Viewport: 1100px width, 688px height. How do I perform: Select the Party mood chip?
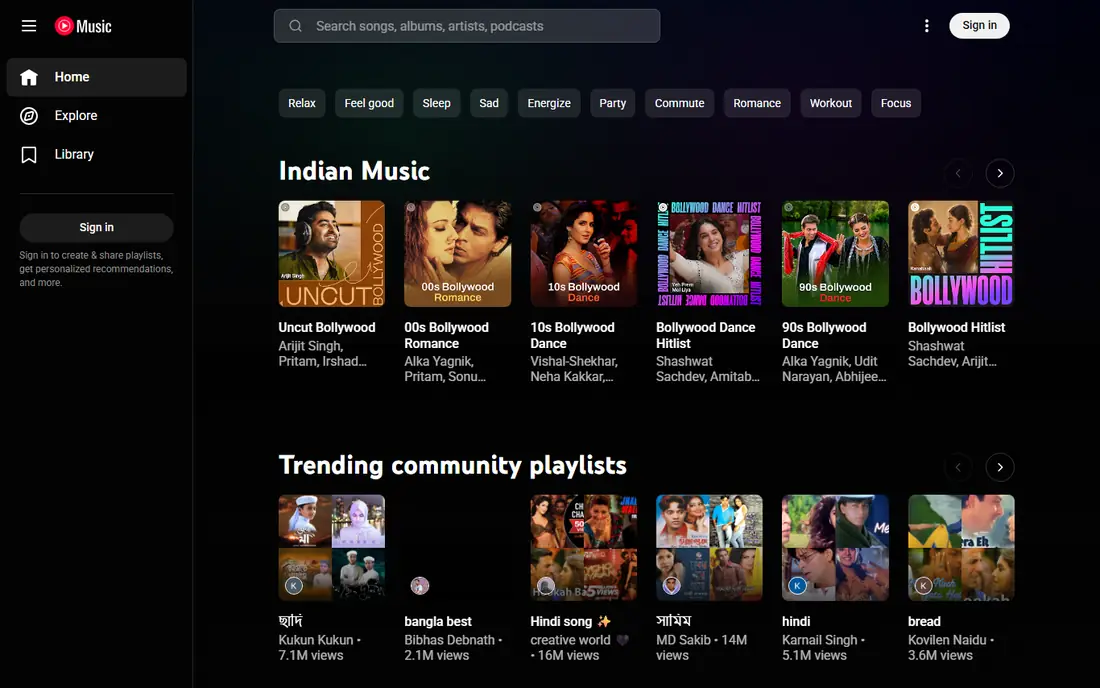coord(612,103)
